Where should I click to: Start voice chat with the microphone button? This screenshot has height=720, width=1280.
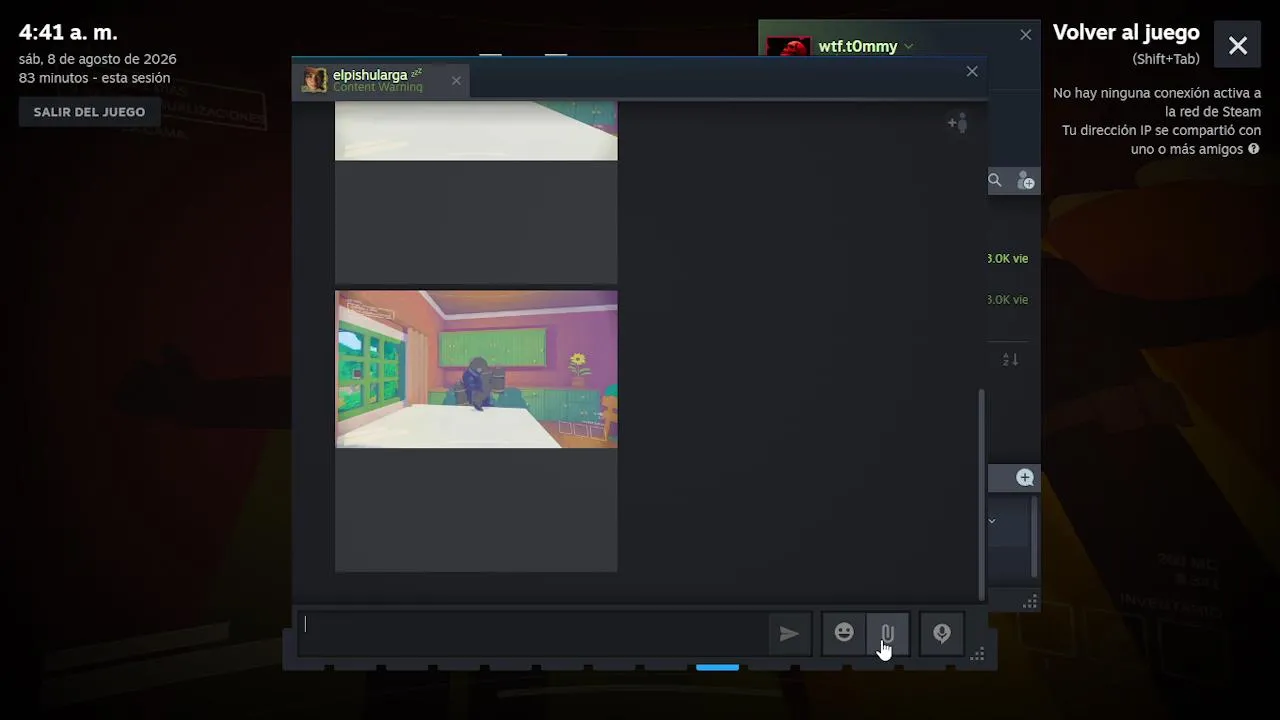coord(942,633)
